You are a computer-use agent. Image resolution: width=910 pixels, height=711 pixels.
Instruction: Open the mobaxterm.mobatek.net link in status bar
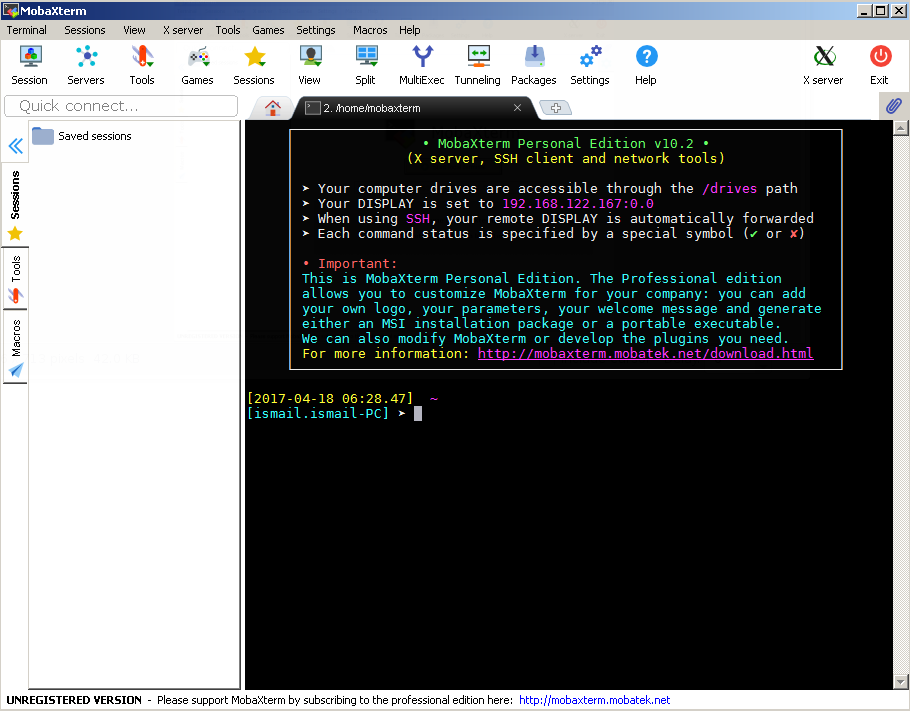tap(594, 700)
